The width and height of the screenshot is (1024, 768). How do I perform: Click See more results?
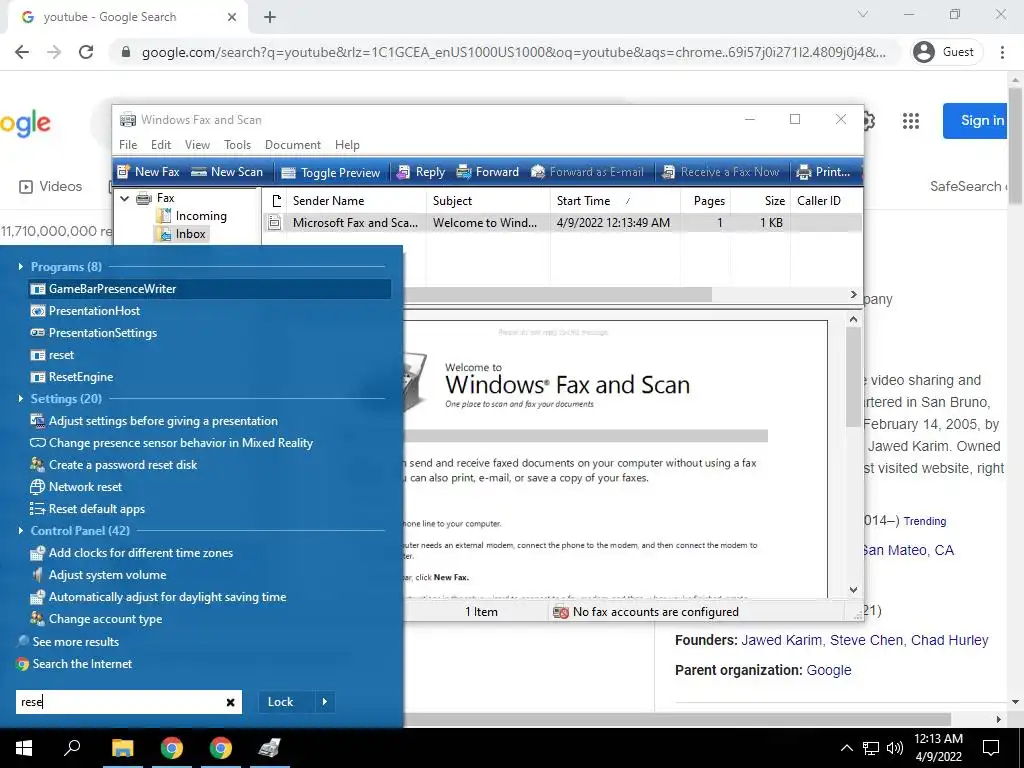coord(76,642)
